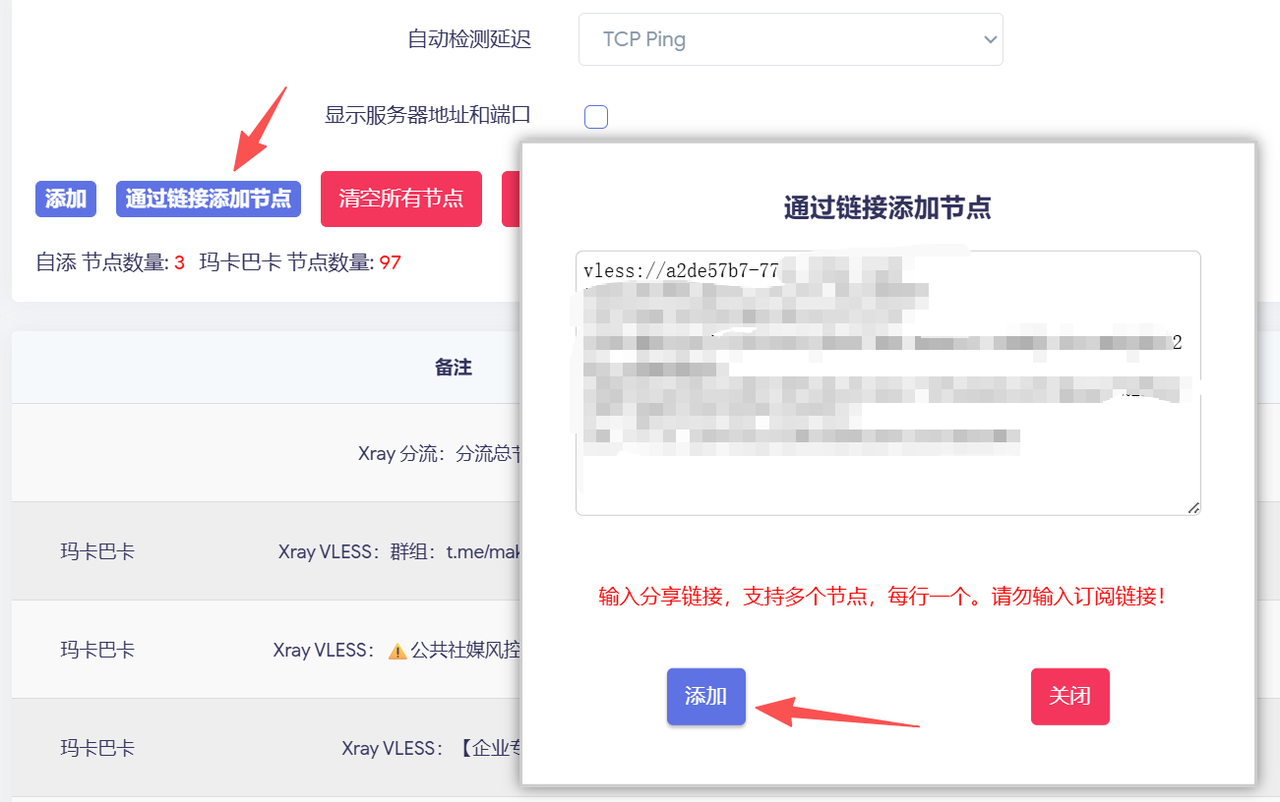Select the Xray VLESS 群组 t.me row
This screenshot has width=1280, height=802.
[400, 551]
